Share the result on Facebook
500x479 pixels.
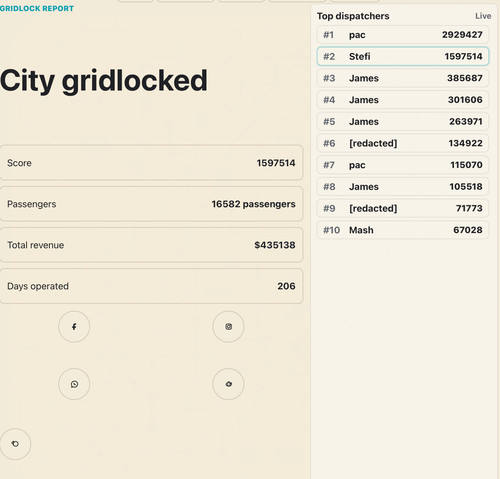coord(74,327)
